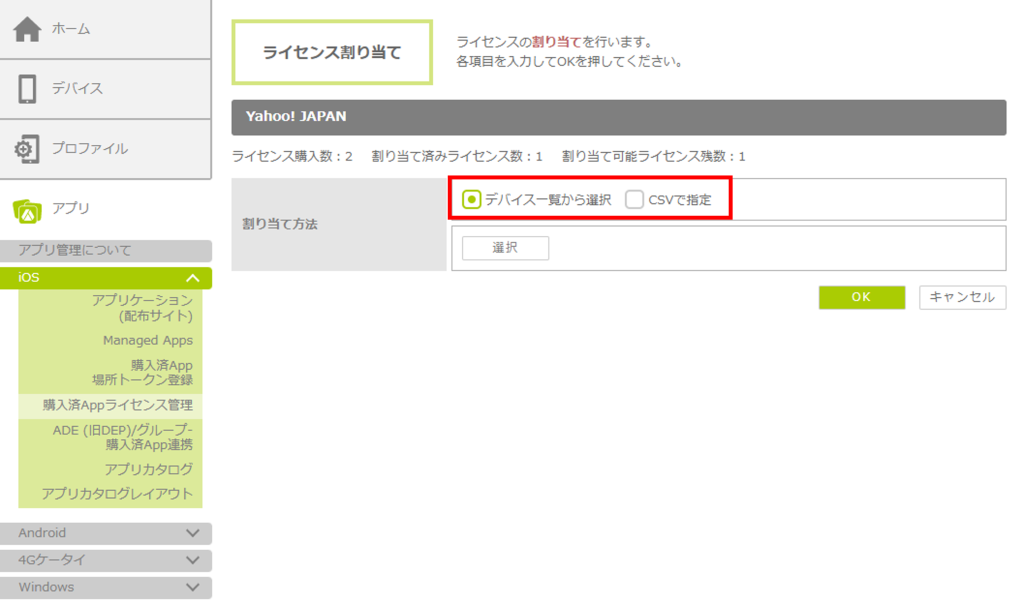Open 購入済App 場所トークン登録 item

pos(142,372)
